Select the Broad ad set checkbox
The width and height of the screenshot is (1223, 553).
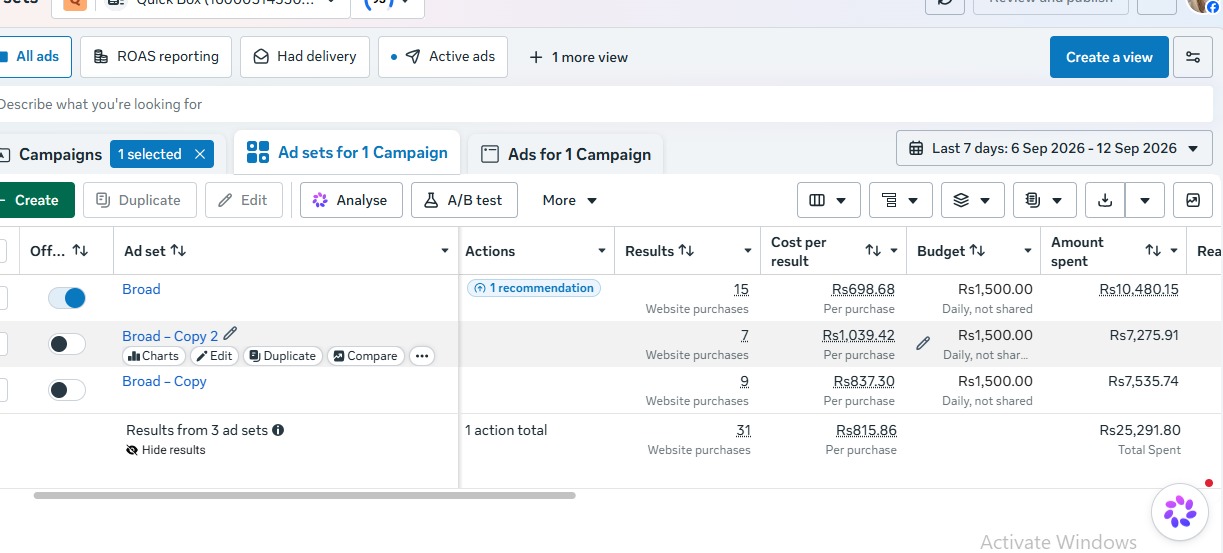tap(2, 298)
